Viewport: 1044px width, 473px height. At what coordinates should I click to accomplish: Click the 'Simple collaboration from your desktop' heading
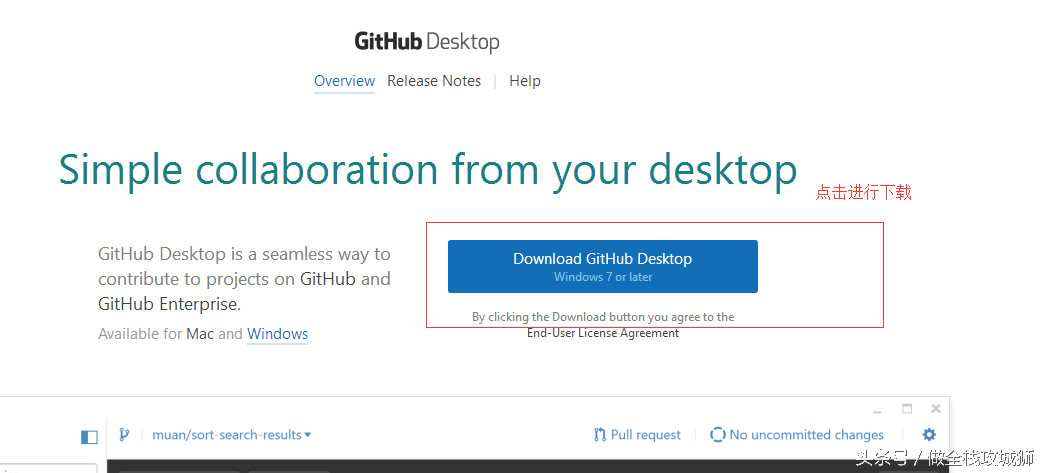[x=428, y=169]
